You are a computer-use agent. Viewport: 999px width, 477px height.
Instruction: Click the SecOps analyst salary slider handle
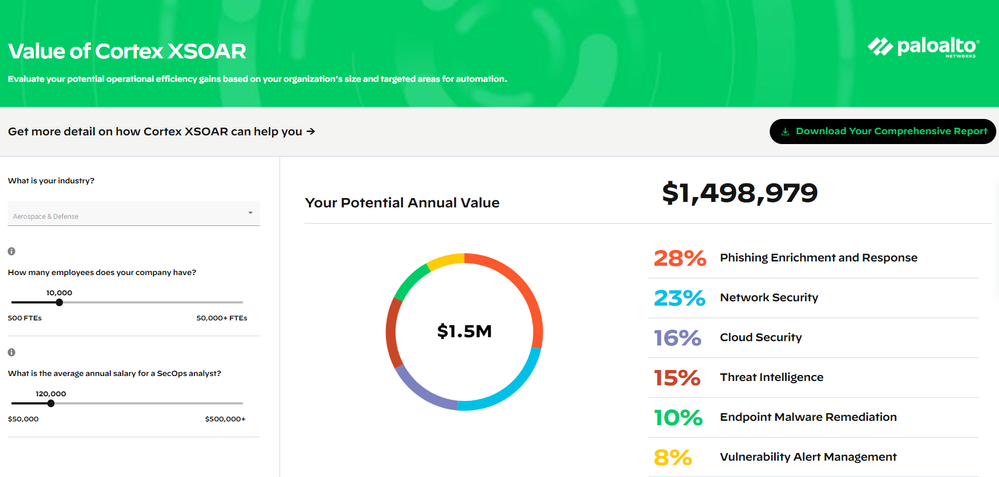click(x=51, y=403)
